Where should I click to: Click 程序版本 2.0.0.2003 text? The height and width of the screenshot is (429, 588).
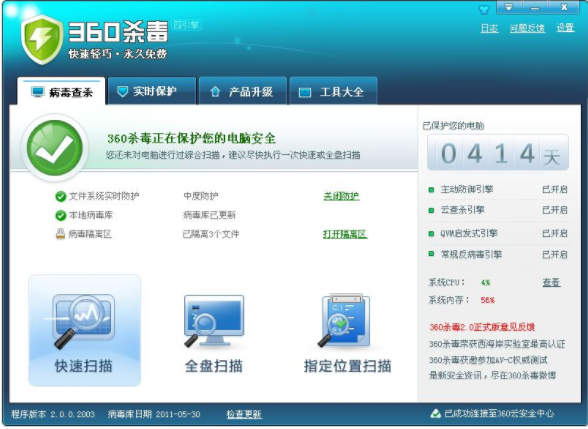[53, 414]
